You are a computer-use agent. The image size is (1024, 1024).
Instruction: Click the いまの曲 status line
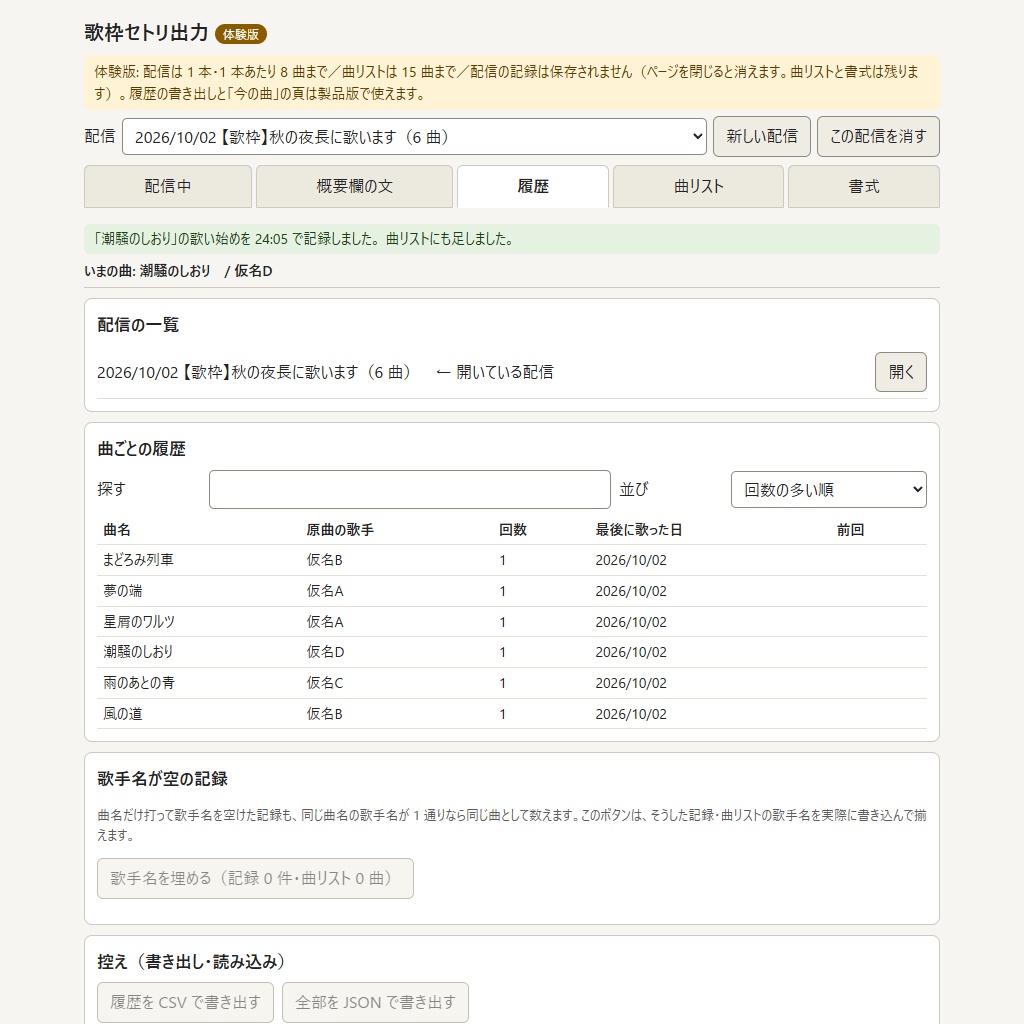click(178, 271)
